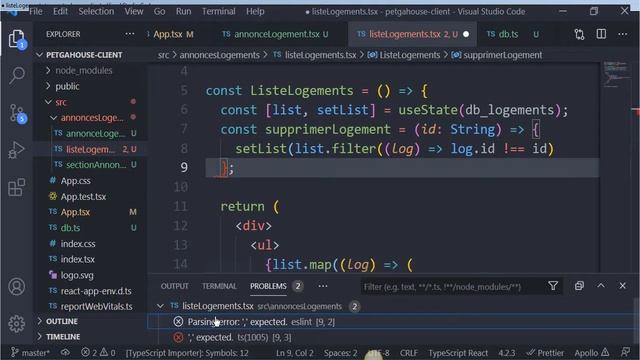Open the Edit menu
This screenshot has height=360, width=640.
tap(60, 11)
